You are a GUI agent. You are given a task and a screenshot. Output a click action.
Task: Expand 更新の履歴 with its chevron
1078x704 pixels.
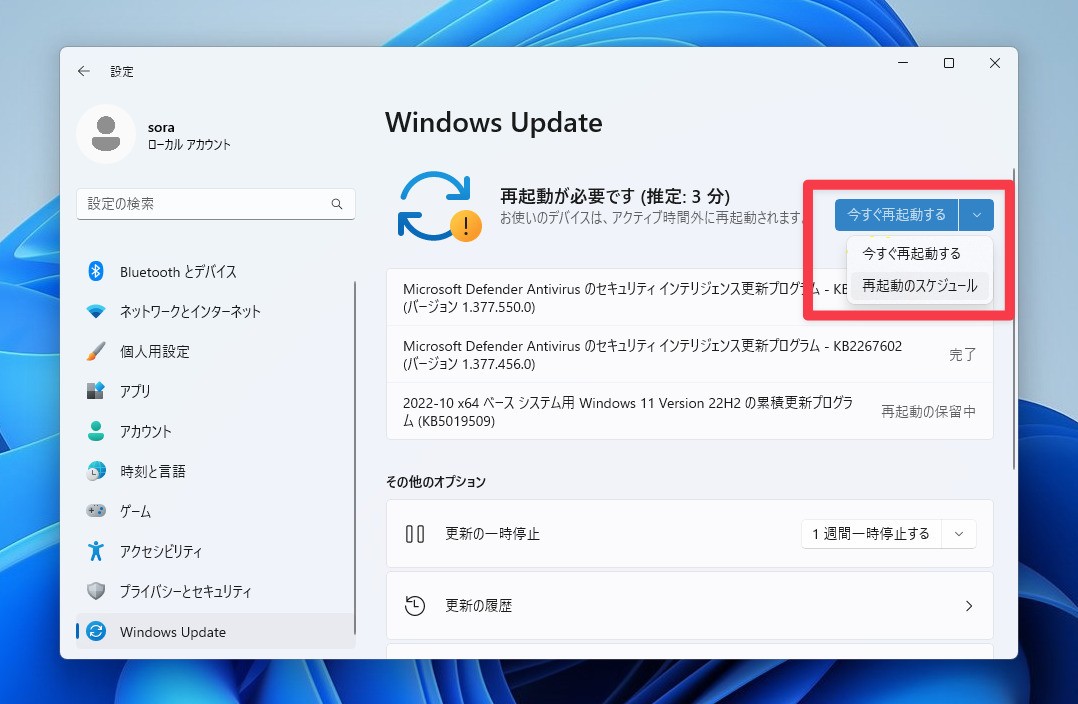point(968,606)
